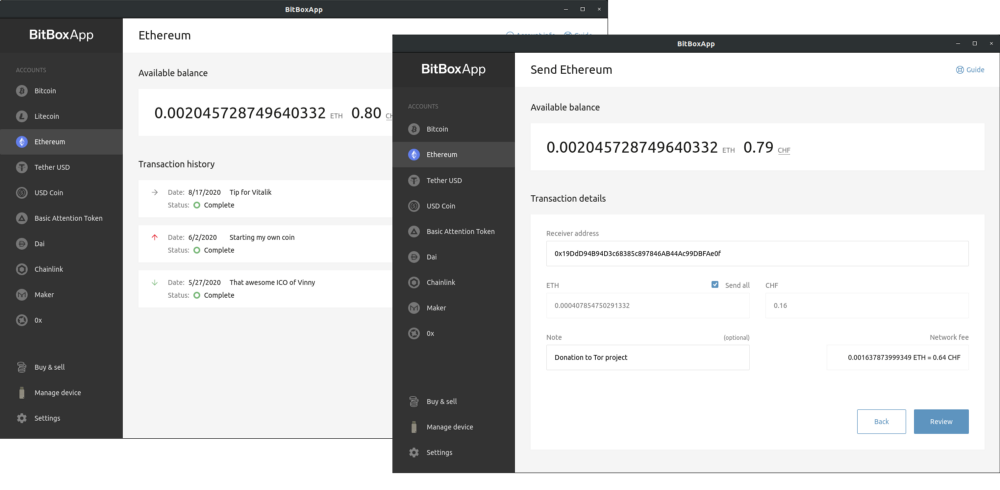Click incoming green arrow of 5/27/2020 transaction

154,282
